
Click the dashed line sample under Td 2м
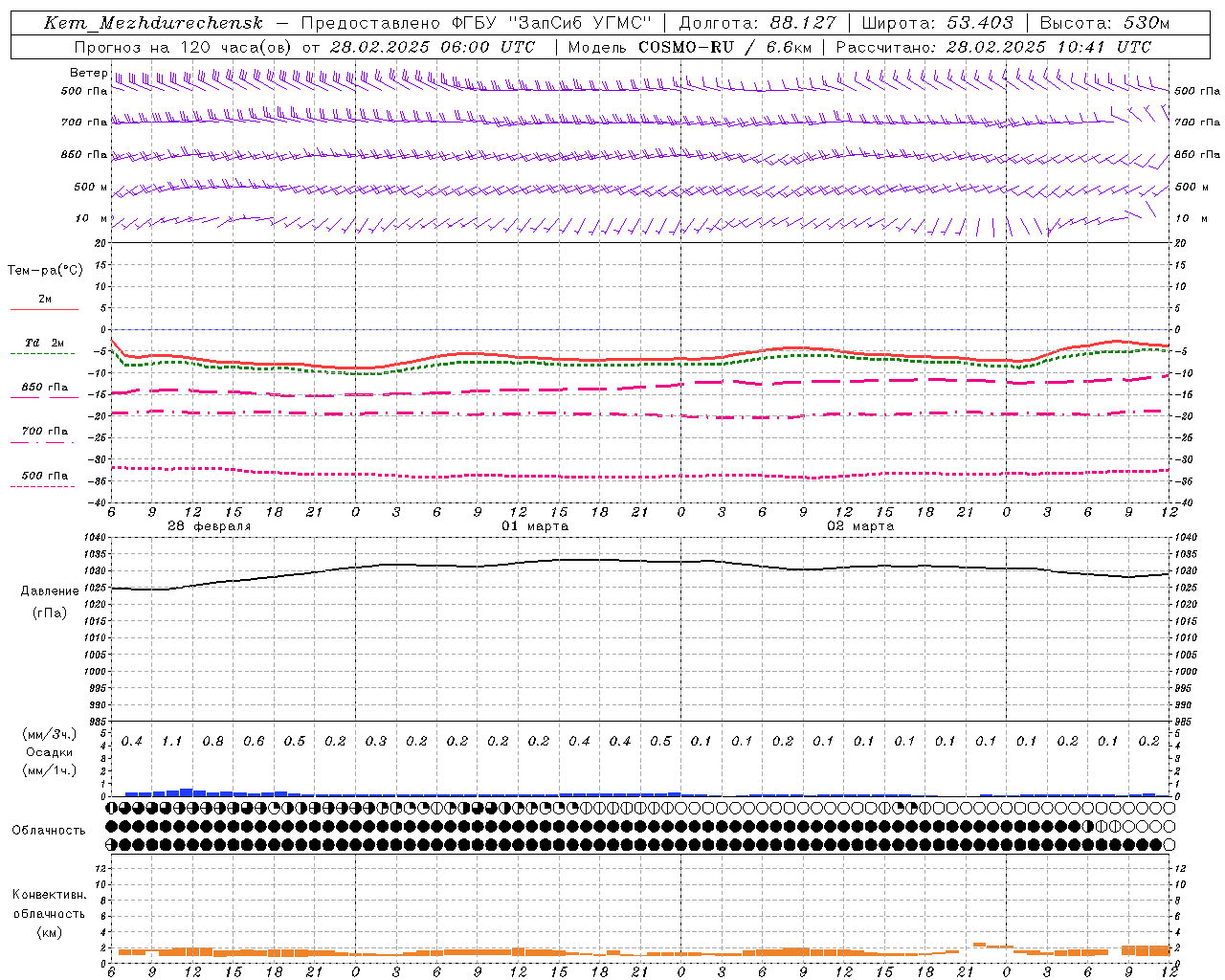[42, 353]
